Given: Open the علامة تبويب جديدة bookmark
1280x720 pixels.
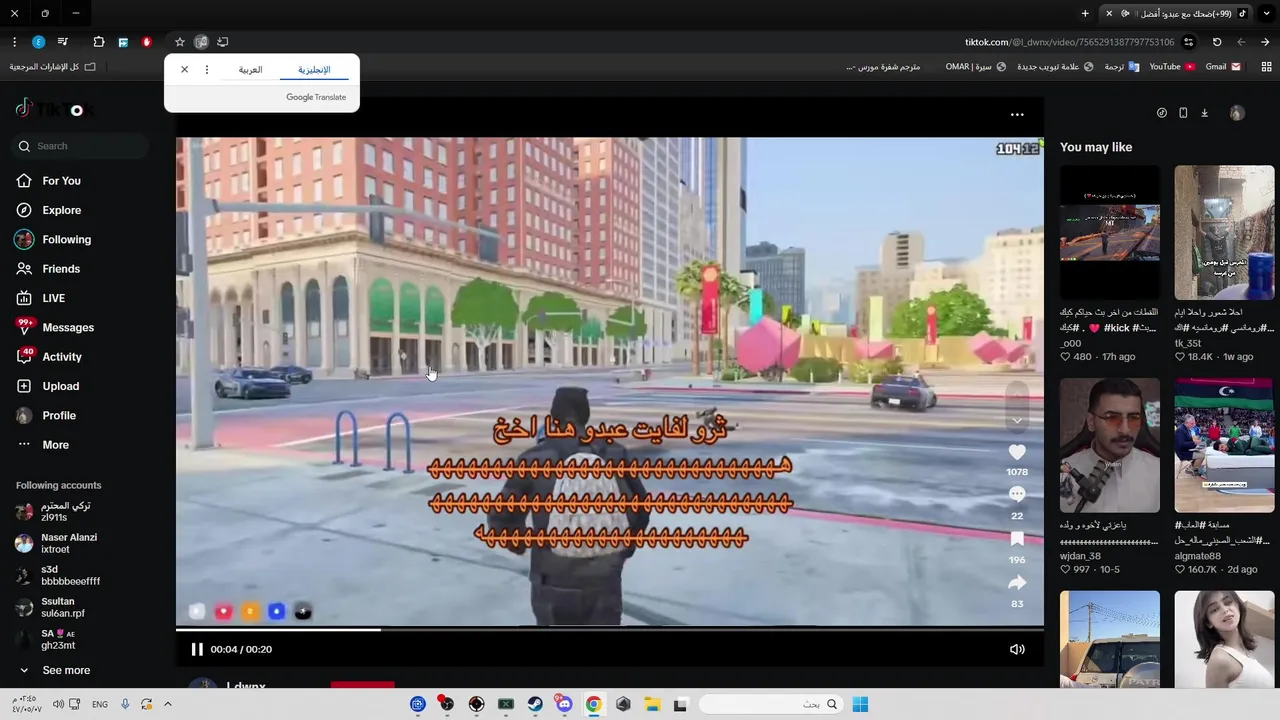Looking at the screenshot, I should pos(1055,66).
